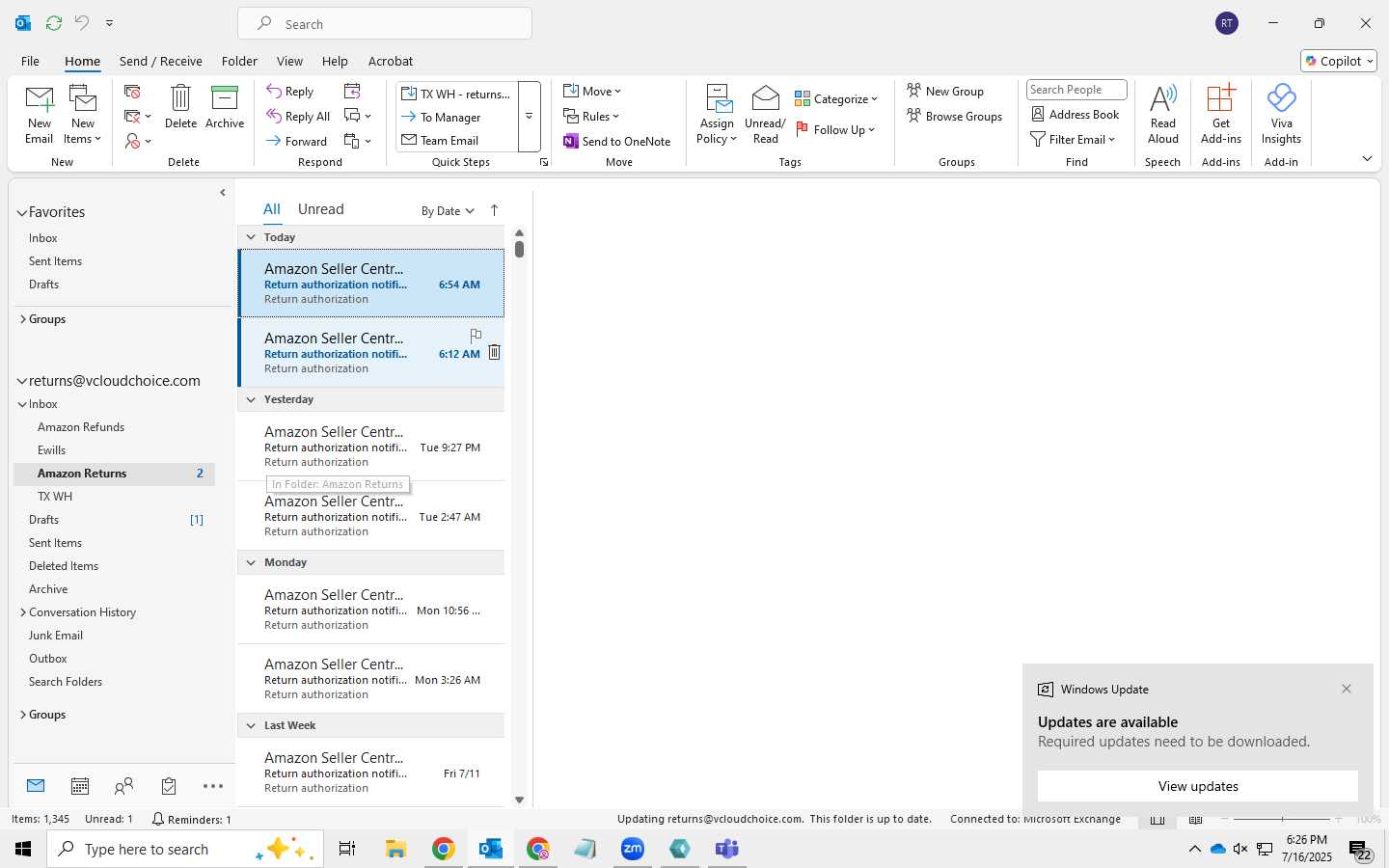Image resolution: width=1389 pixels, height=868 pixels.
Task: Customize Quick Access Toolbar dropdown
Action: point(110,22)
